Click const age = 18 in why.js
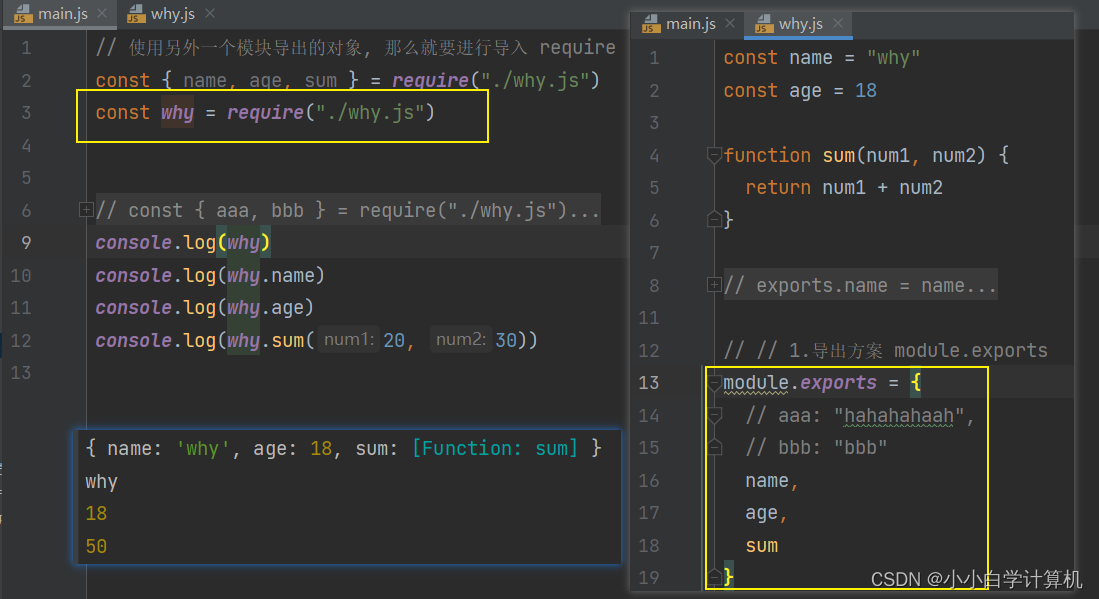Screen dimensions: 1099x599 point(800,90)
